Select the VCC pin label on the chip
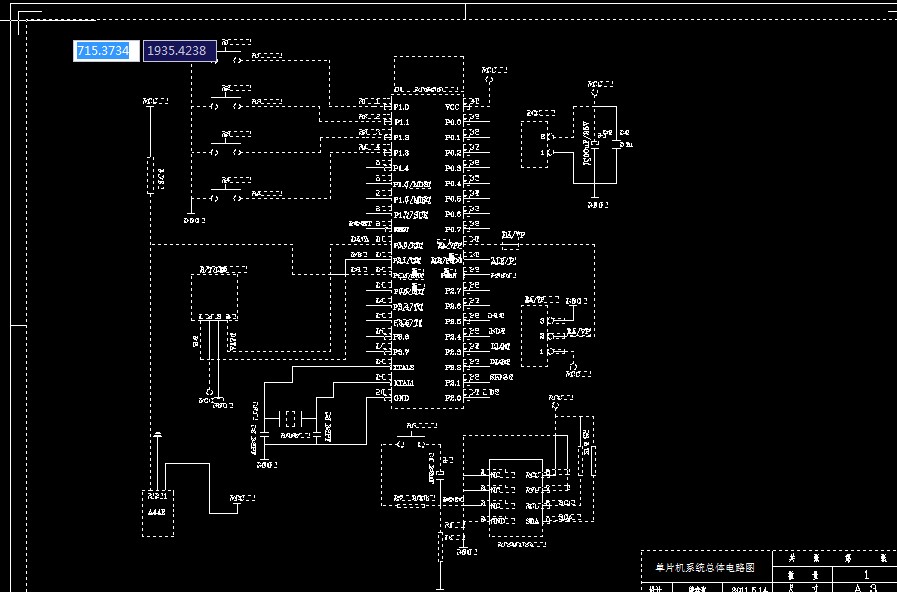 [452, 107]
